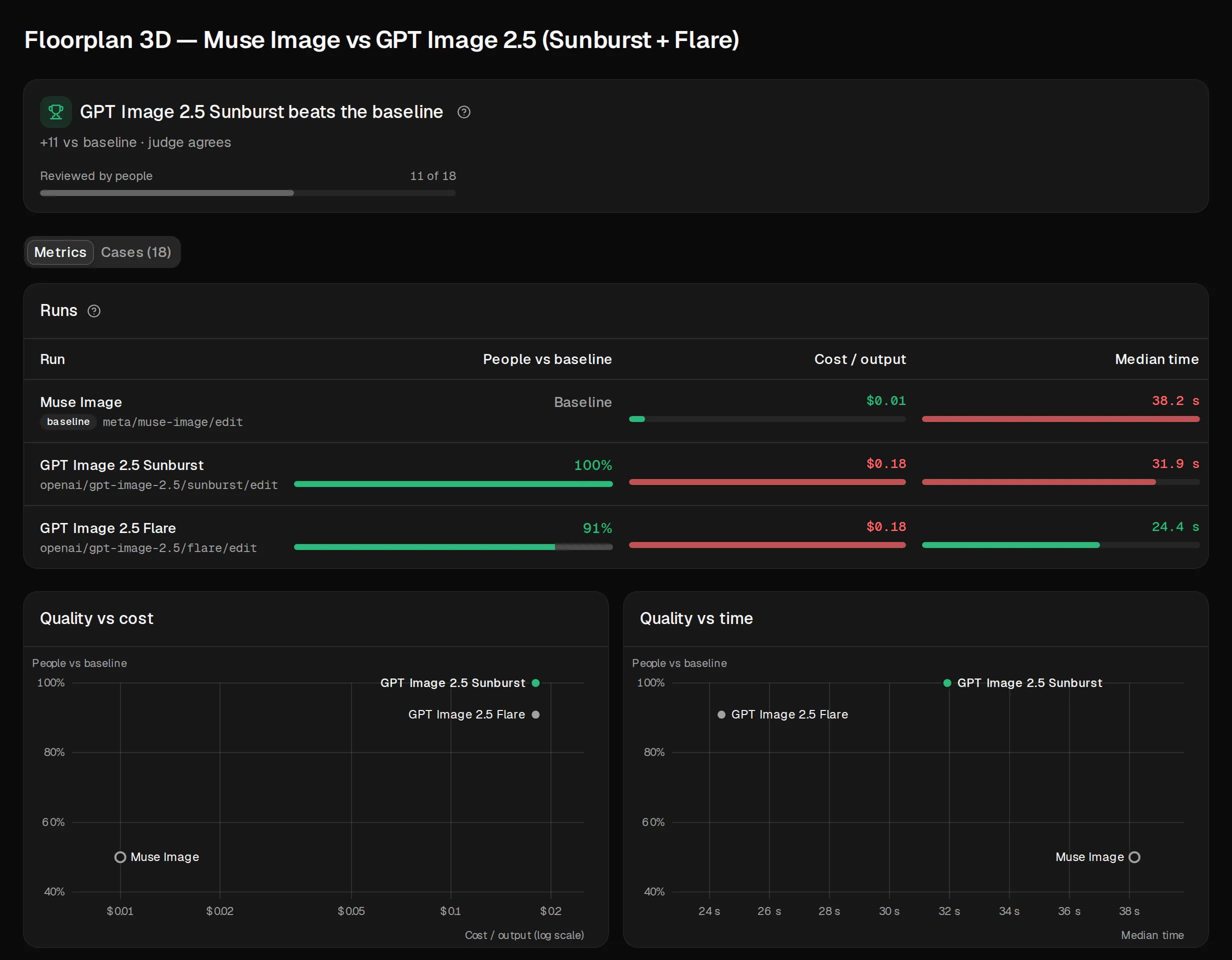
Task: Click the 91% people vs baseline value
Action: pos(597,528)
